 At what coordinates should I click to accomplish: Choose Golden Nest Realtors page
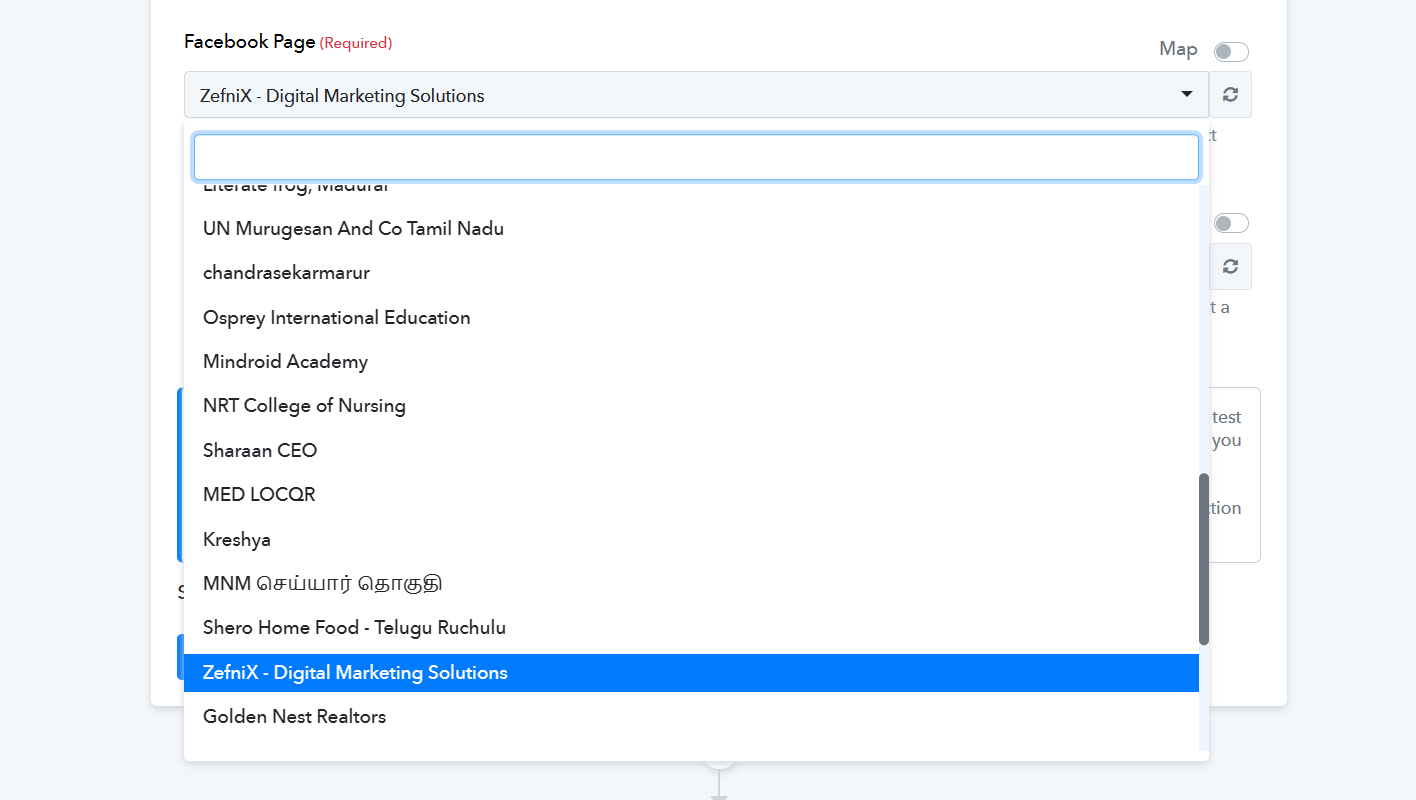click(691, 717)
